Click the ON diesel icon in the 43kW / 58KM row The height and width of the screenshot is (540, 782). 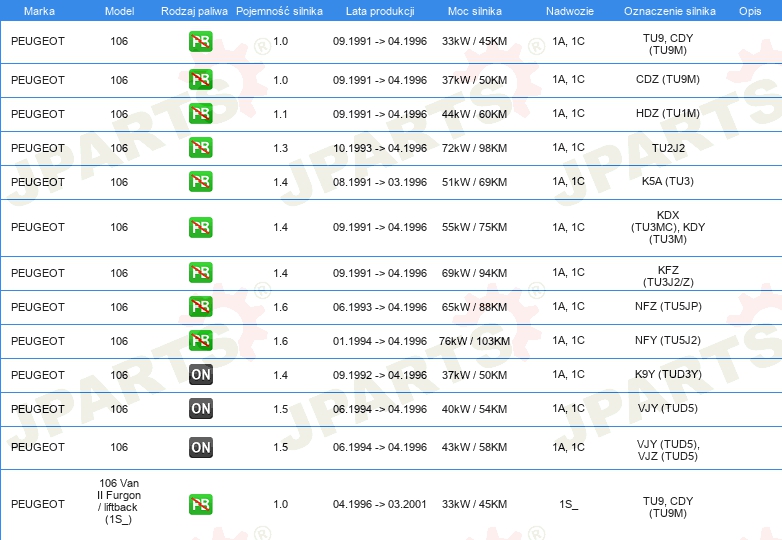pos(200,447)
